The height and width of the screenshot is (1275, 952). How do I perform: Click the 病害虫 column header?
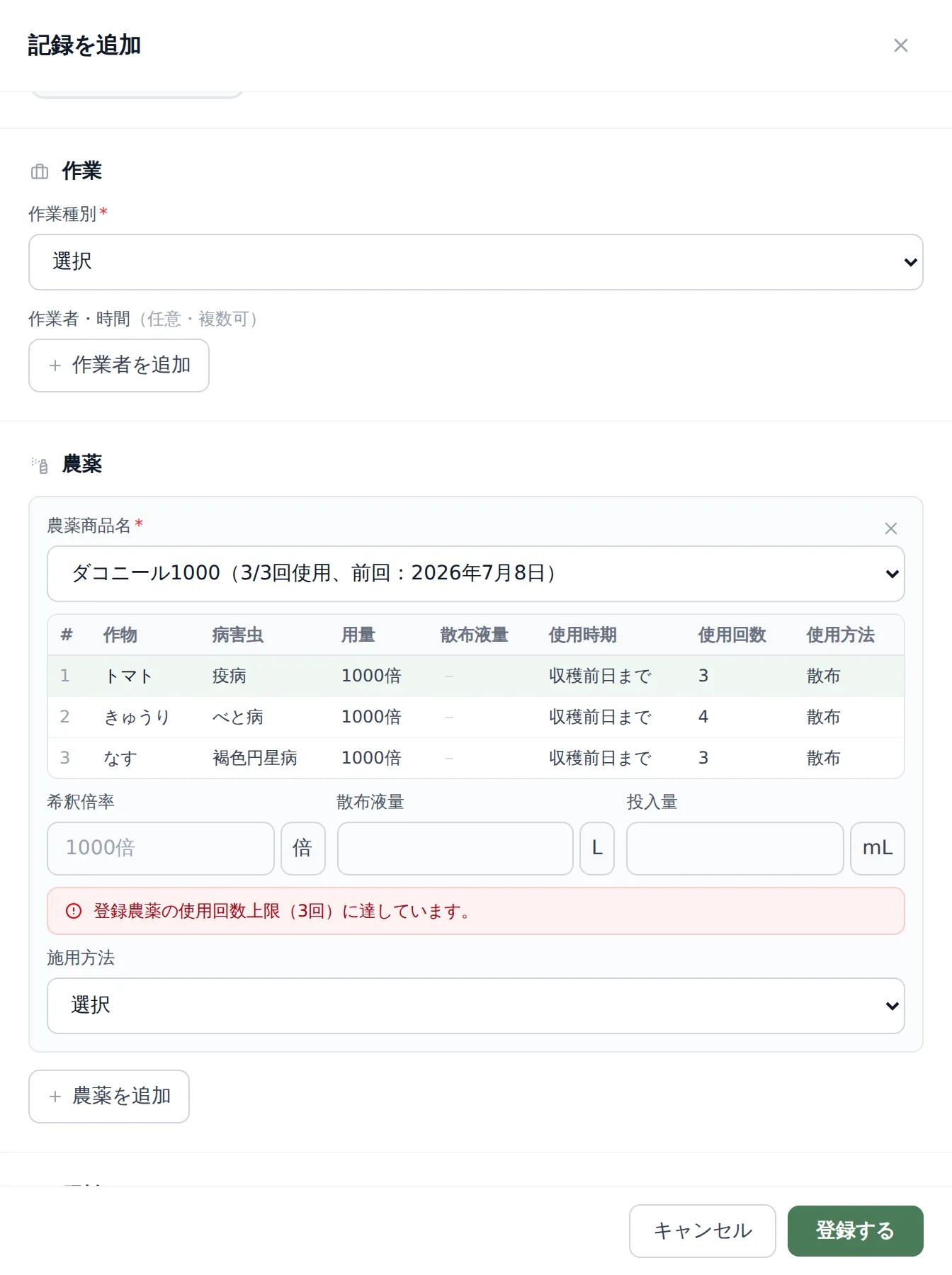pos(238,635)
